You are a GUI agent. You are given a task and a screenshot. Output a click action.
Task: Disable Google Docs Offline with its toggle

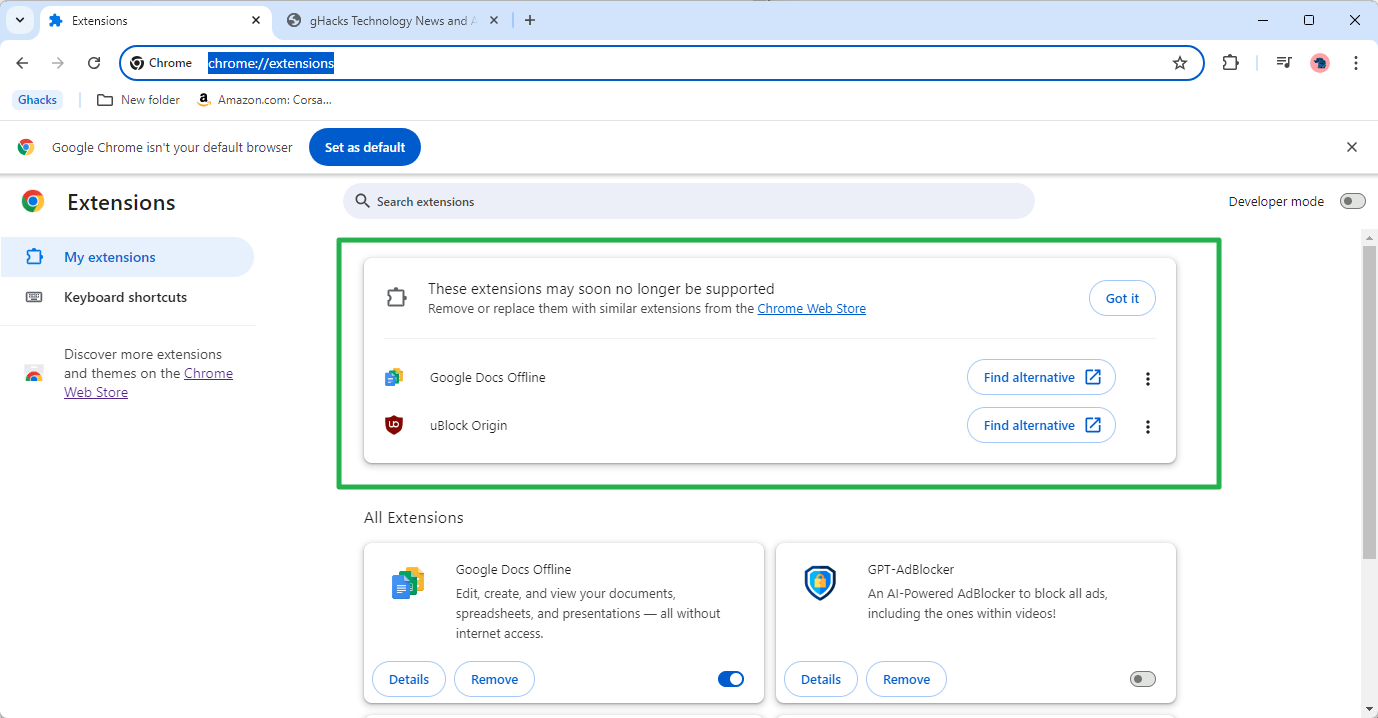(x=731, y=679)
